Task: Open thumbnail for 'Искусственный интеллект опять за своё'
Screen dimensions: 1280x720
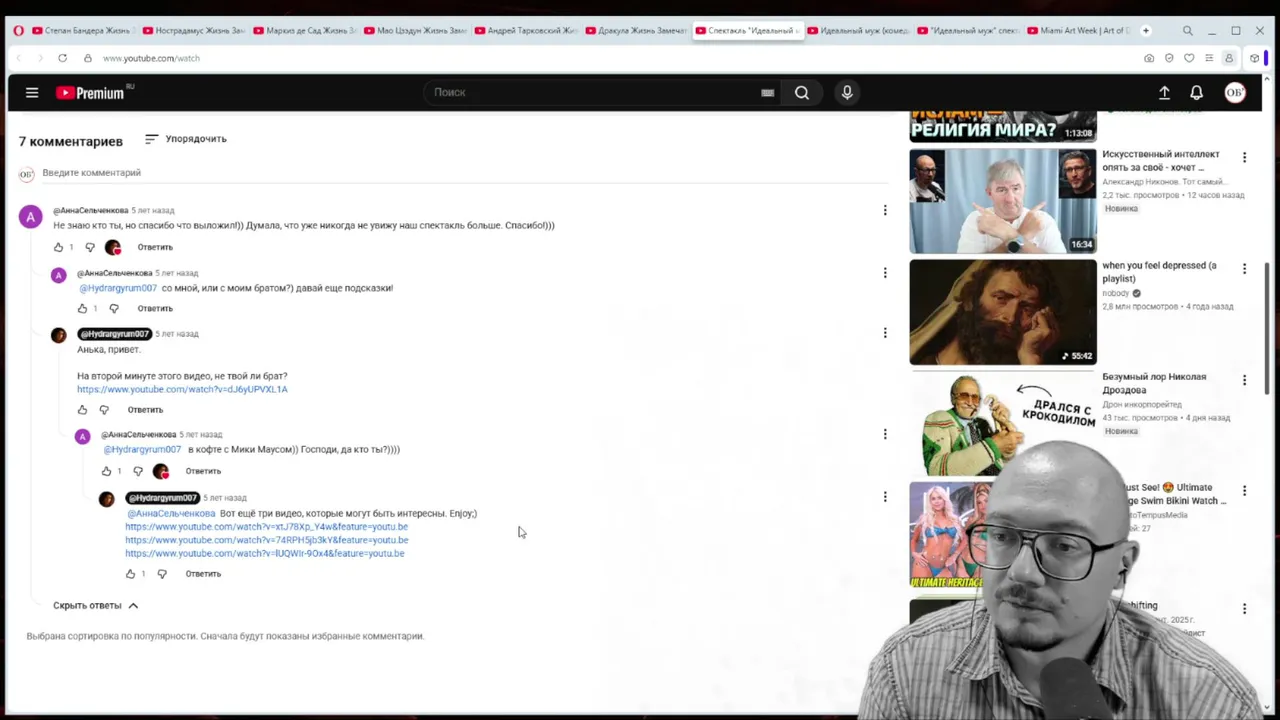Action: pos(1003,201)
